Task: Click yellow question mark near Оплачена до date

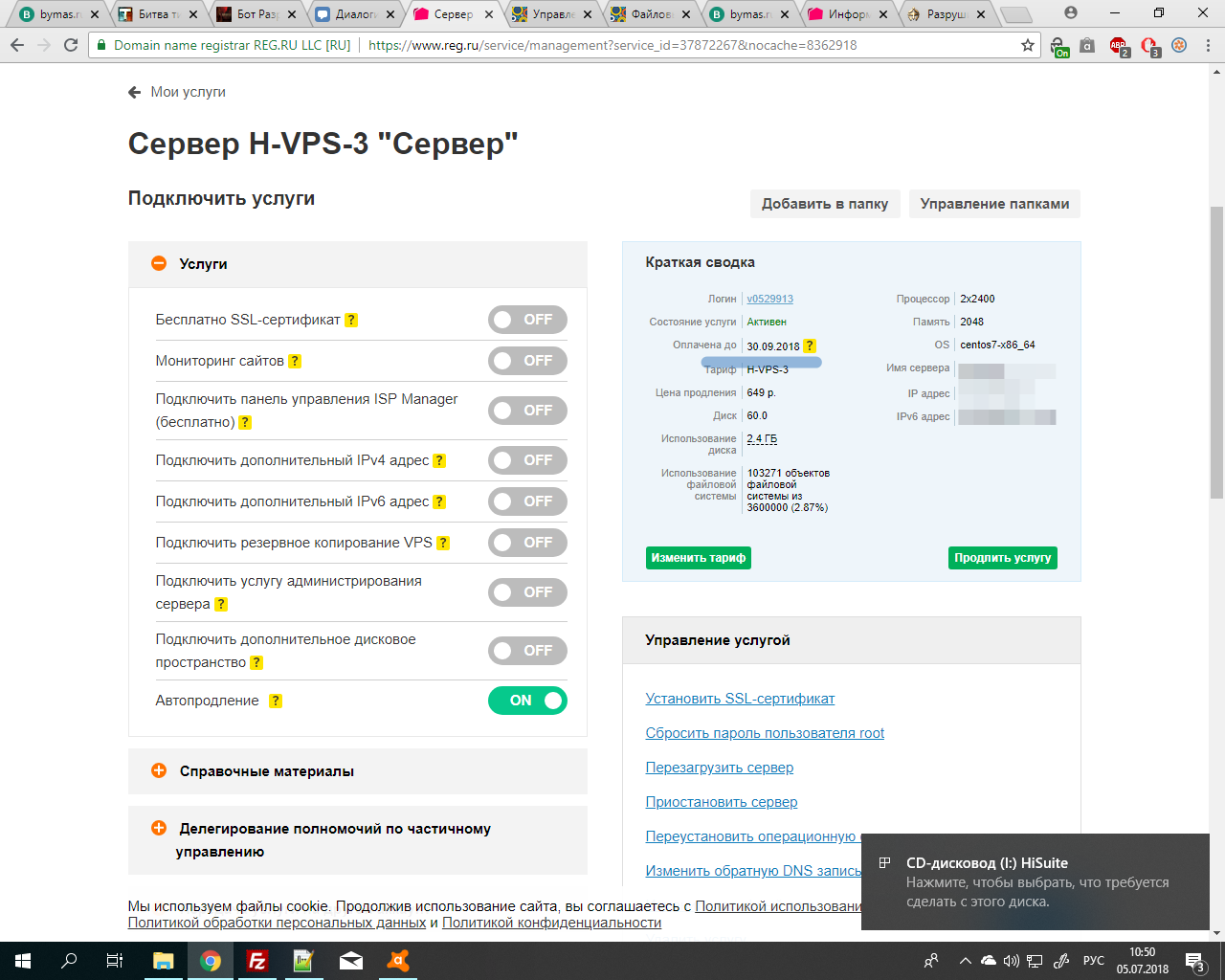Action: [x=810, y=345]
